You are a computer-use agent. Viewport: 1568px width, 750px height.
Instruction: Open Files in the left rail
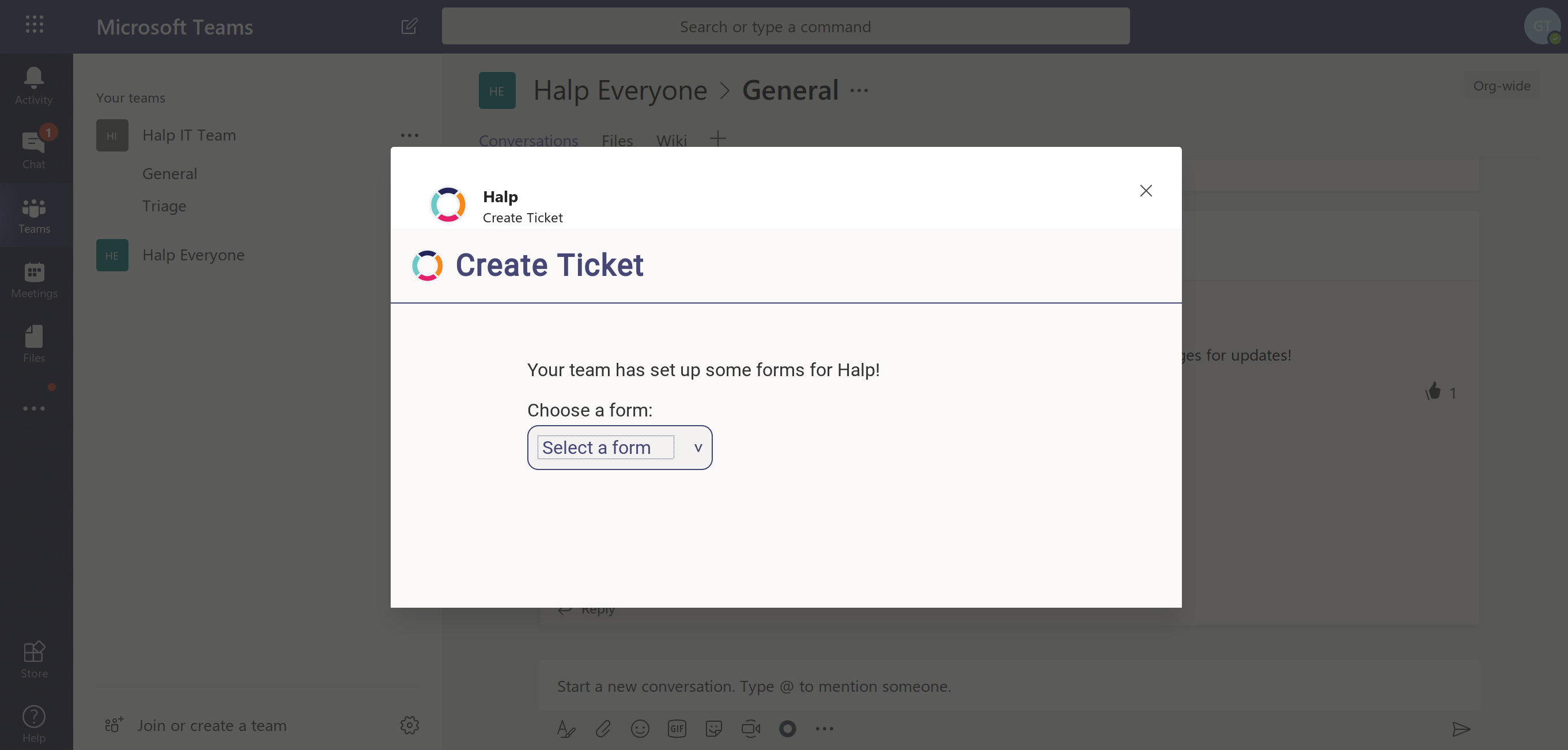tap(33, 344)
